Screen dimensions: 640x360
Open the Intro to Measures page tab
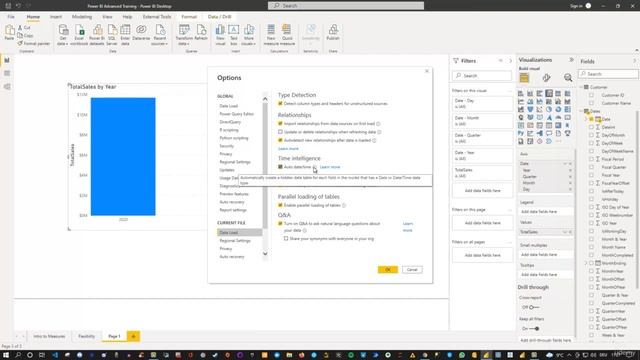pyautogui.click(x=49, y=336)
